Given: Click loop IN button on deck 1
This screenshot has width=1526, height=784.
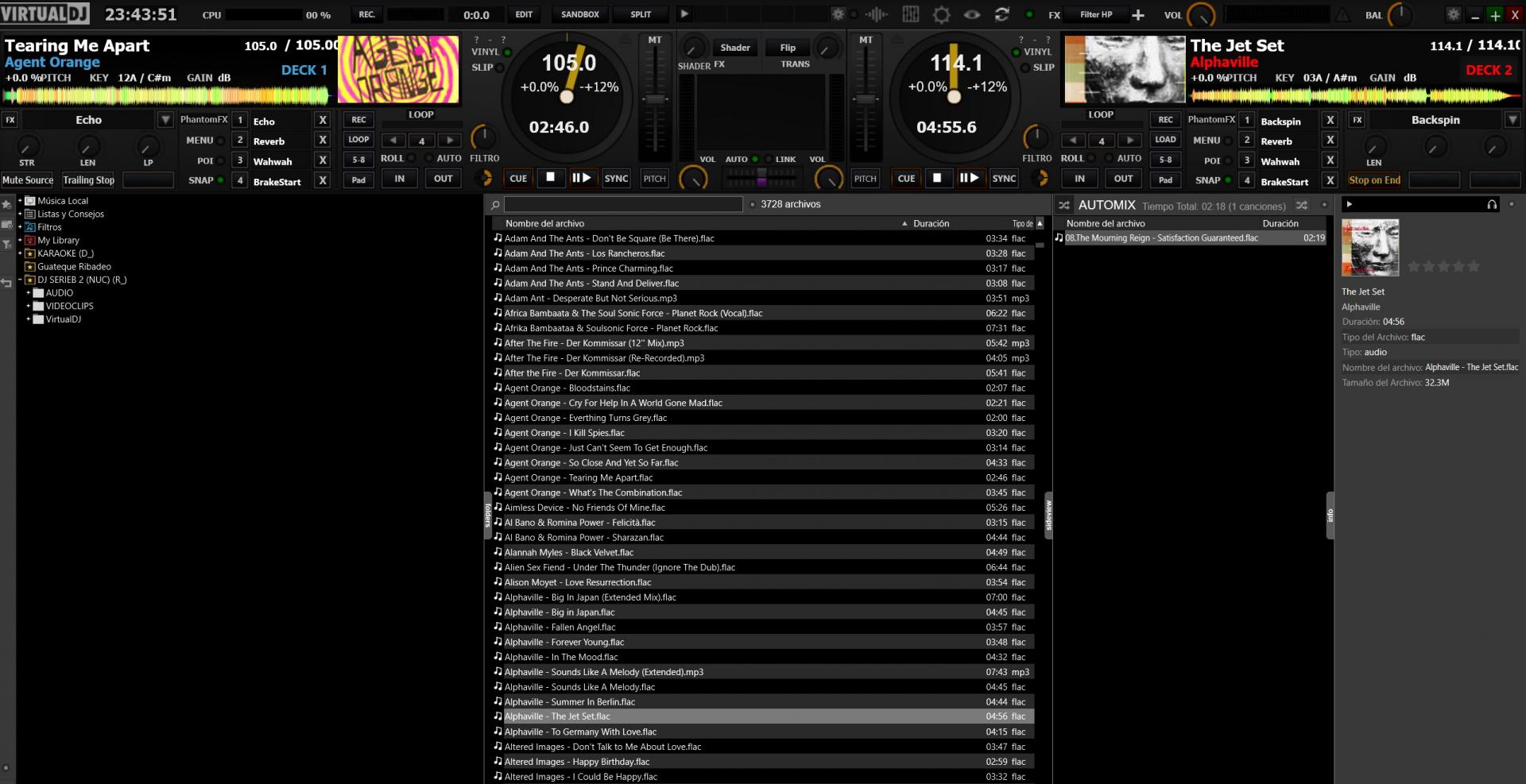Looking at the screenshot, I should click(x=399, y=178).
